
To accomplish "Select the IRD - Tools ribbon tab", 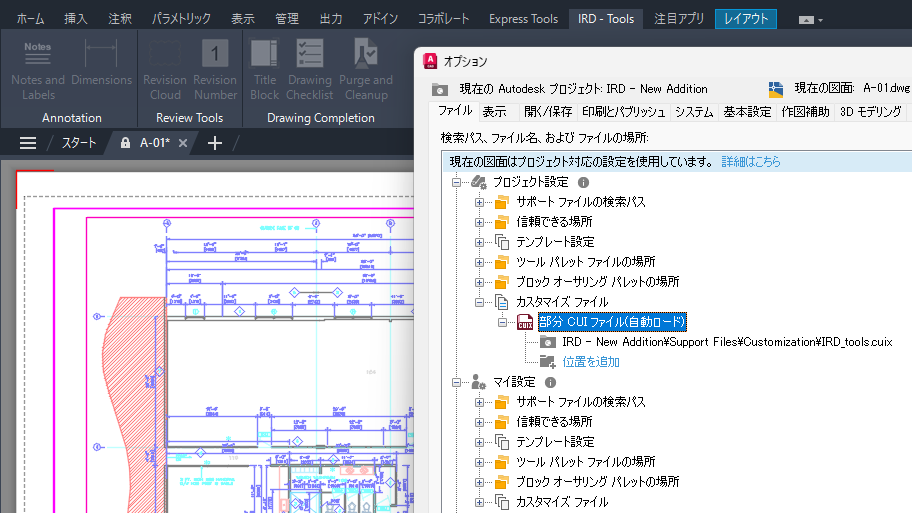I will [606, 19].
